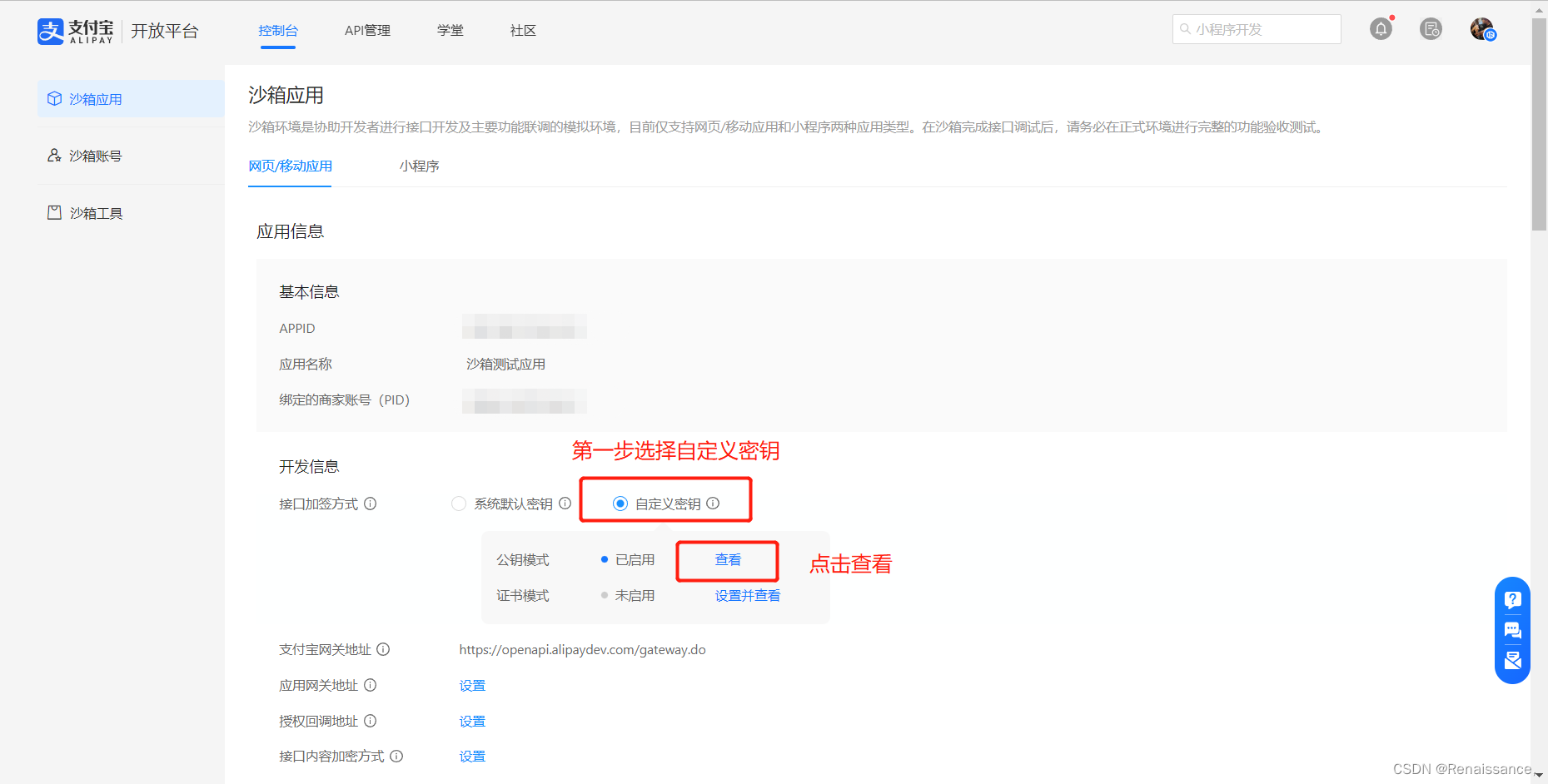Click 设置 link for 授权回调地址
Image resolution: width=1548 pixels, height=784 pixels.
pyautogui.click(x=472, y=722)
